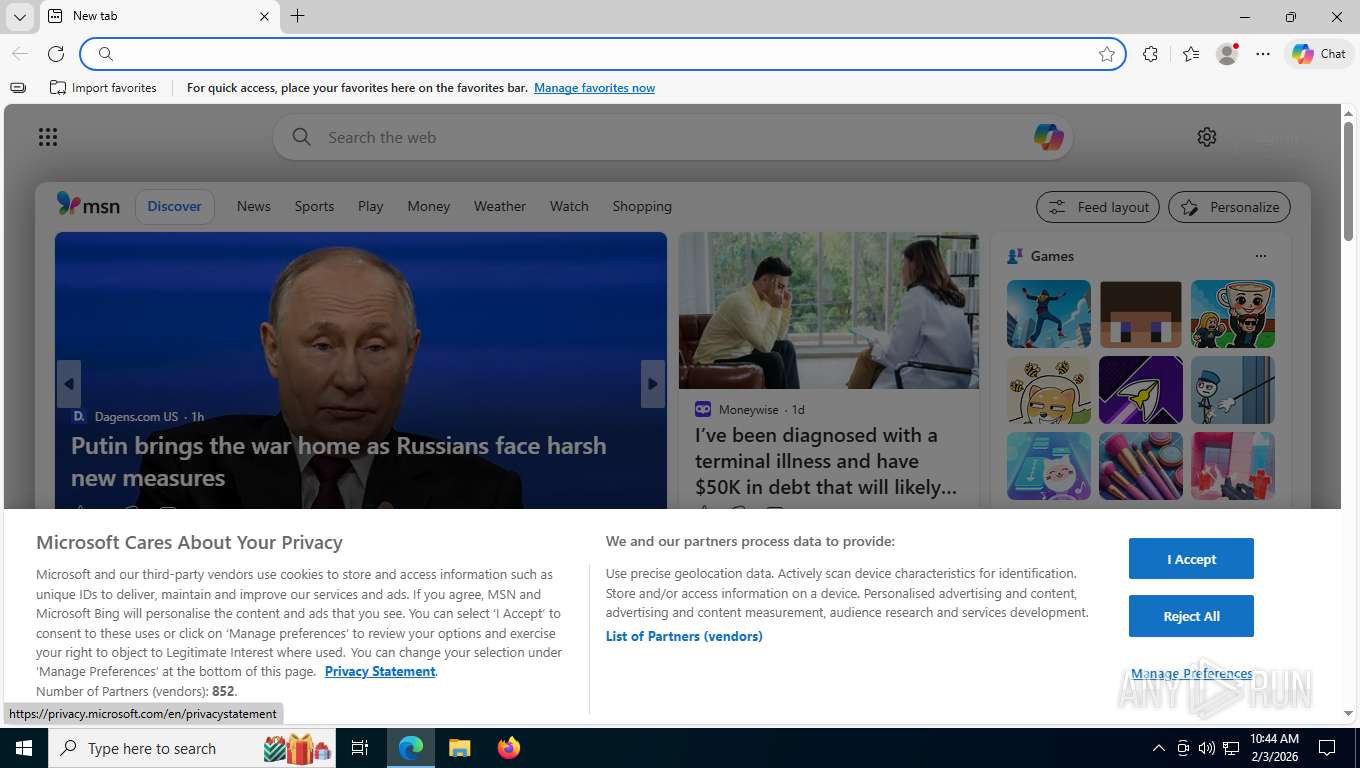Screen dimensions: 1360x768
Task: Add this page to favorites star
Action: [x=1106, y=54]
